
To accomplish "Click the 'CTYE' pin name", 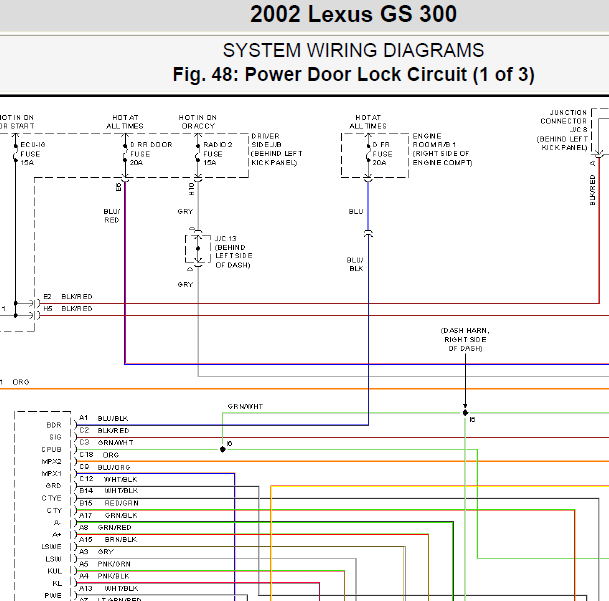I will pos(52,498).
